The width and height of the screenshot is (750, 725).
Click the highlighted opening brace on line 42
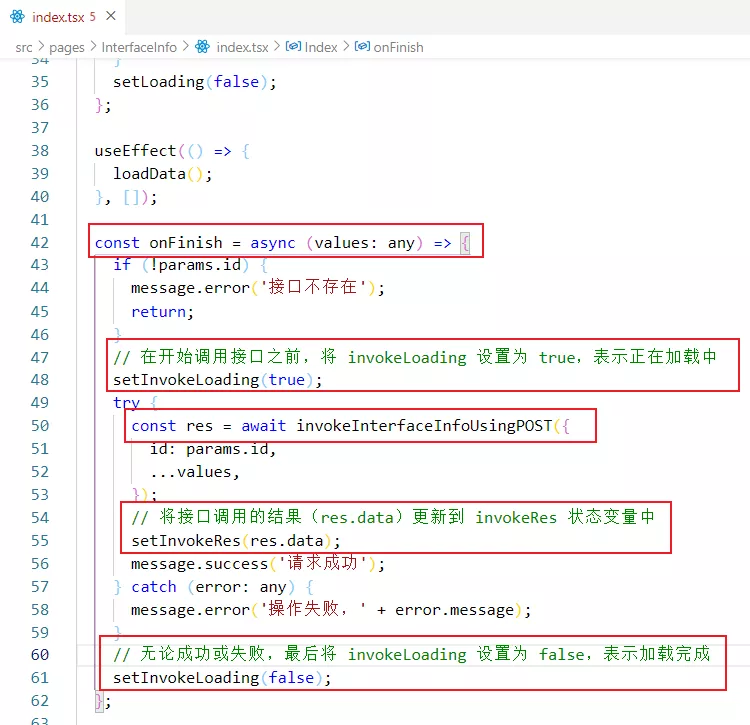point(465,243)
